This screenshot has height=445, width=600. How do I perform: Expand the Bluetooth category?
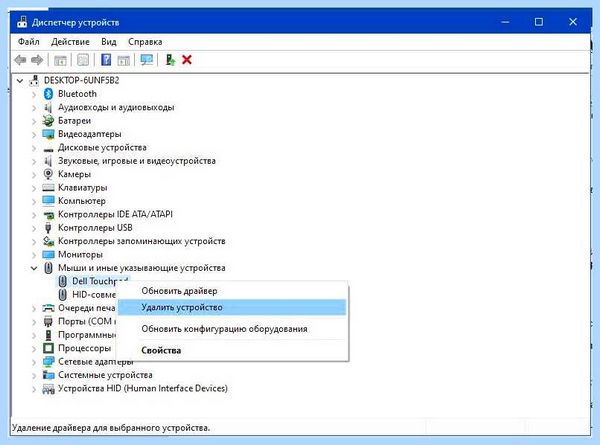pos(34,94)
